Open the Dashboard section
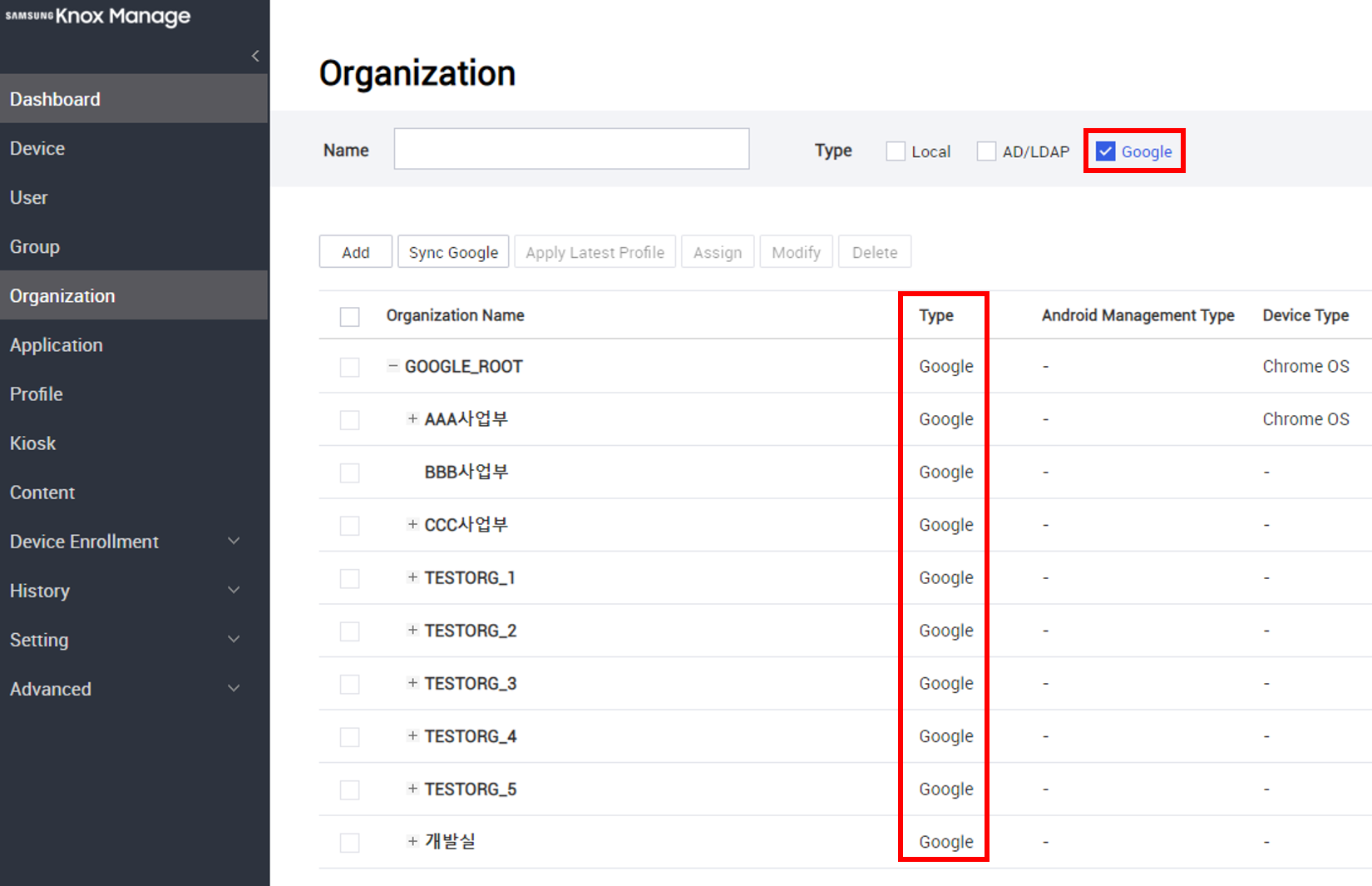1372x886 pixels. click(55, 98)
